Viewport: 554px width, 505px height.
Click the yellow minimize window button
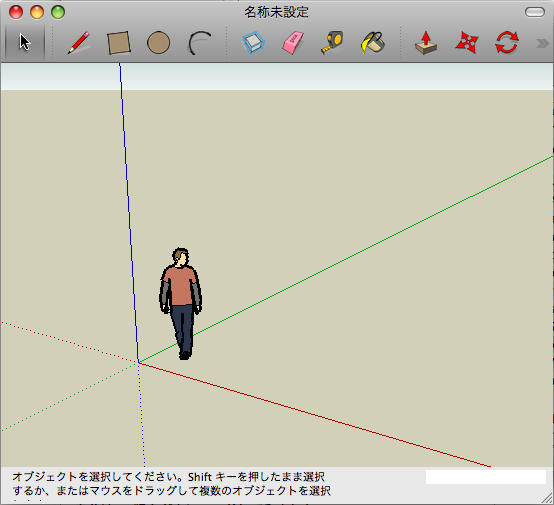coord(37,12)
